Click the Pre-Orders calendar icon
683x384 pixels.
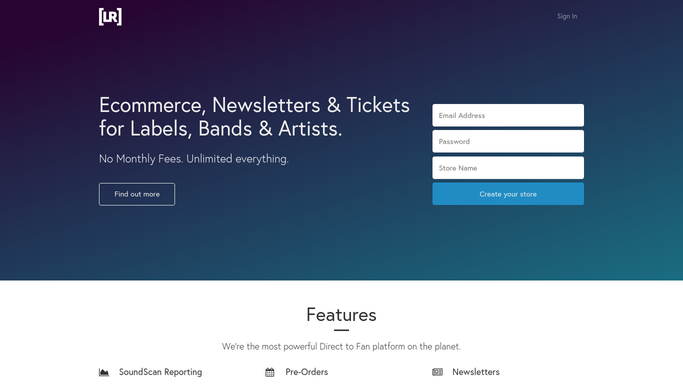pos(270,372)
